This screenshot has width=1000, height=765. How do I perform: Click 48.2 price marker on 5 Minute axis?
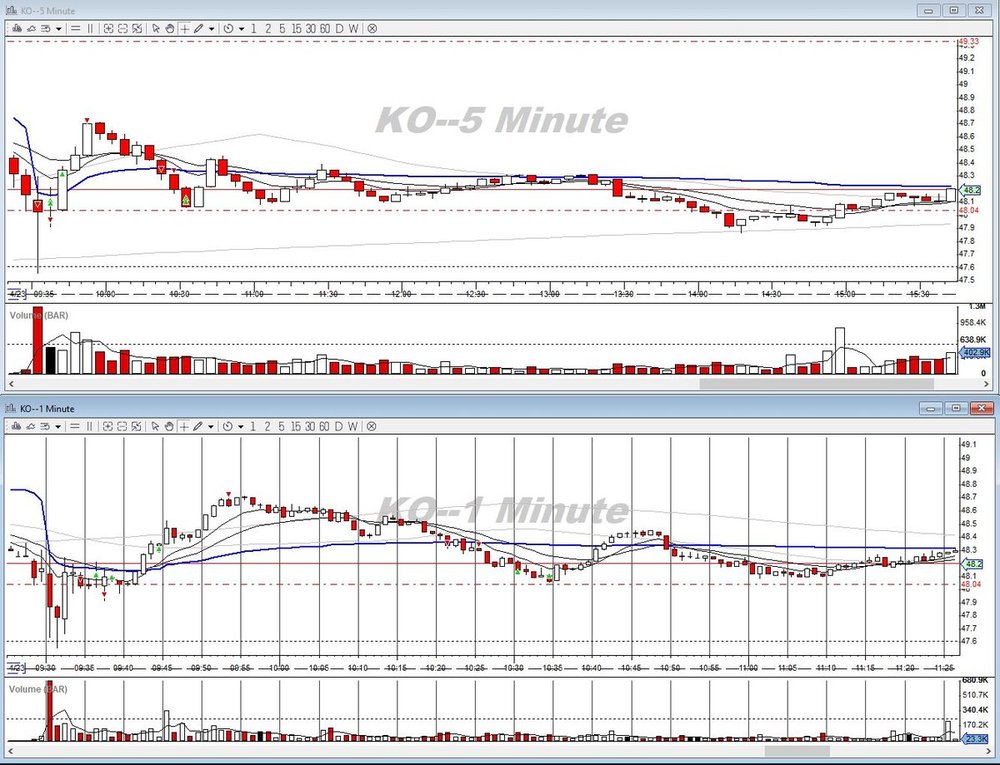tap(971, 190)
